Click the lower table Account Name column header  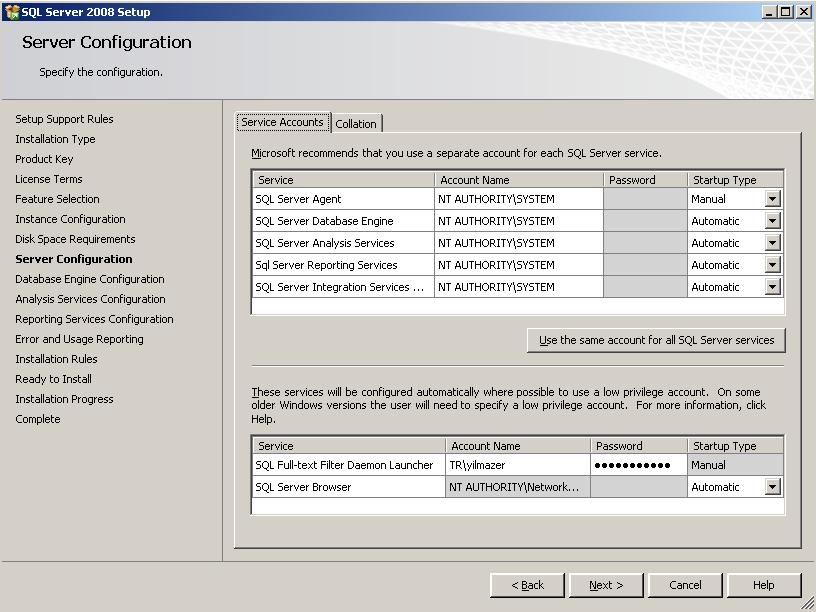click(518, 446)
